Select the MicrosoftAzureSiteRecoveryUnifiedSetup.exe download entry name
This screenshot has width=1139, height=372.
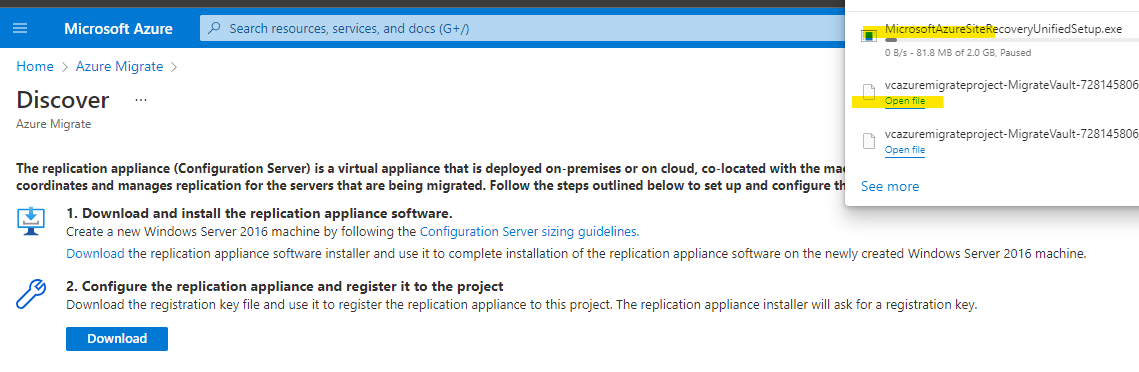click(1003, 30)
